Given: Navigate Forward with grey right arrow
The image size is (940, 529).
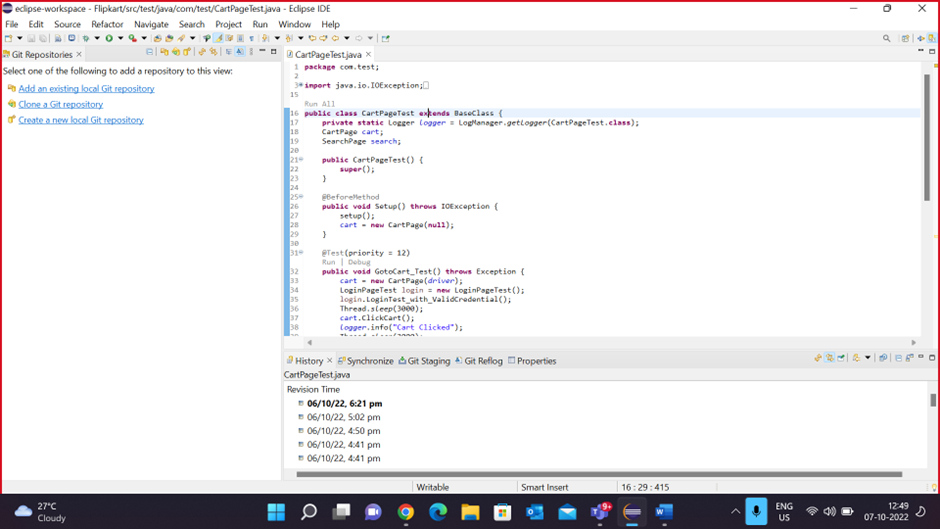Looking at the screenshot, I should [x=358, y=38].
